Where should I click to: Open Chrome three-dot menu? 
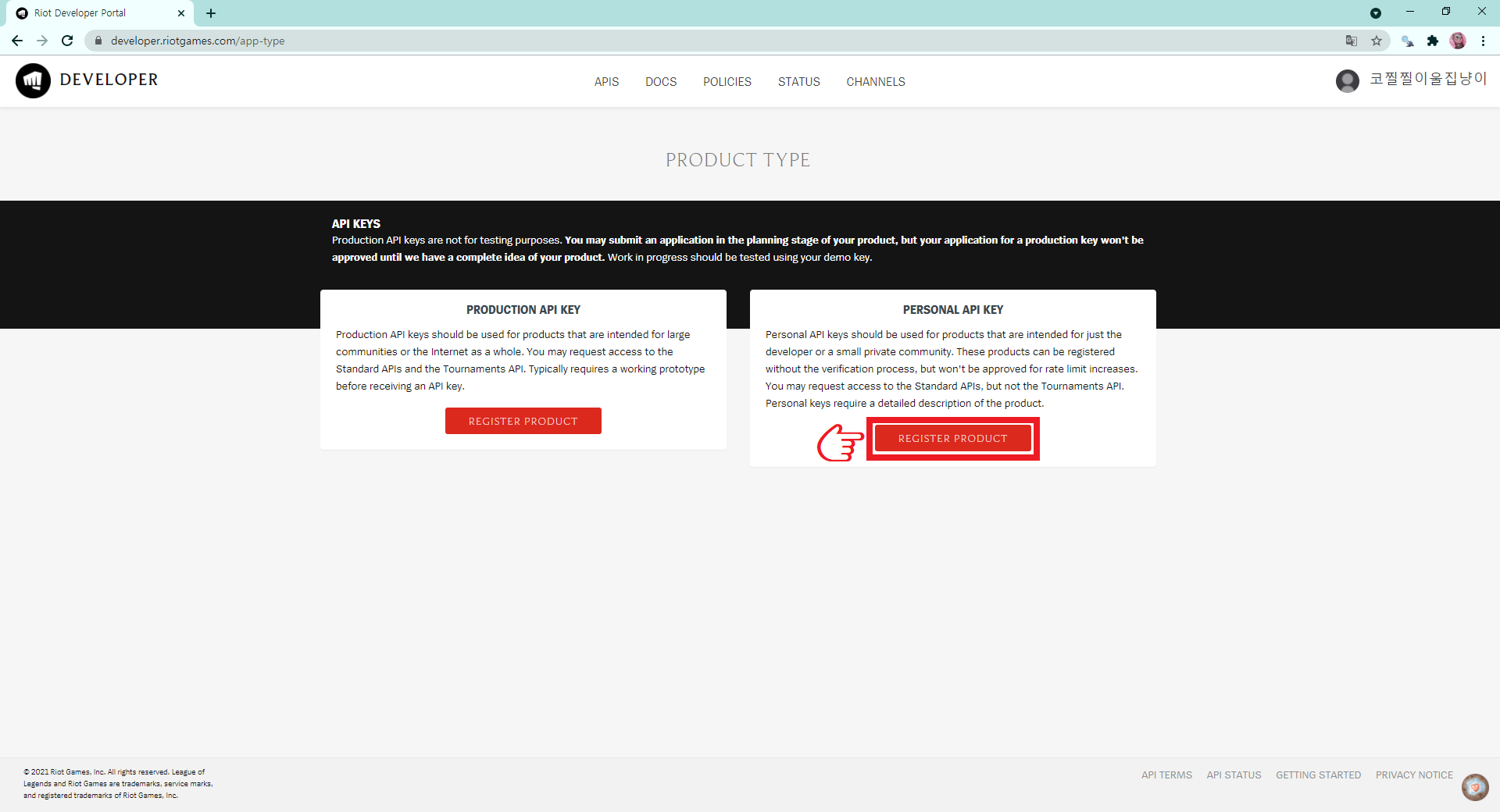coord(1483,41)
